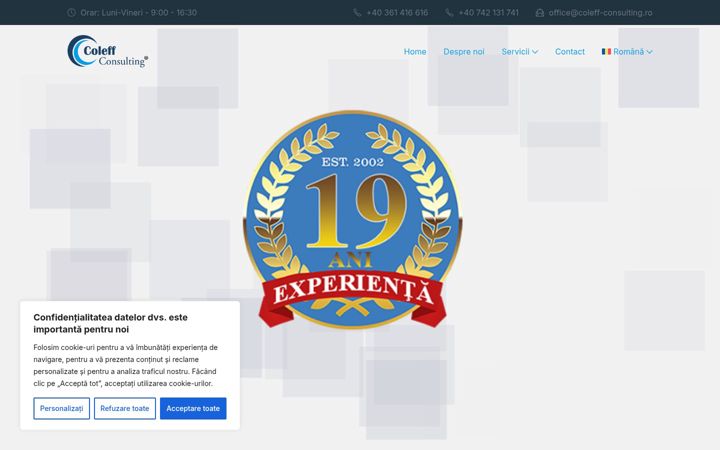Open the Română language selector

coord(627,51)
